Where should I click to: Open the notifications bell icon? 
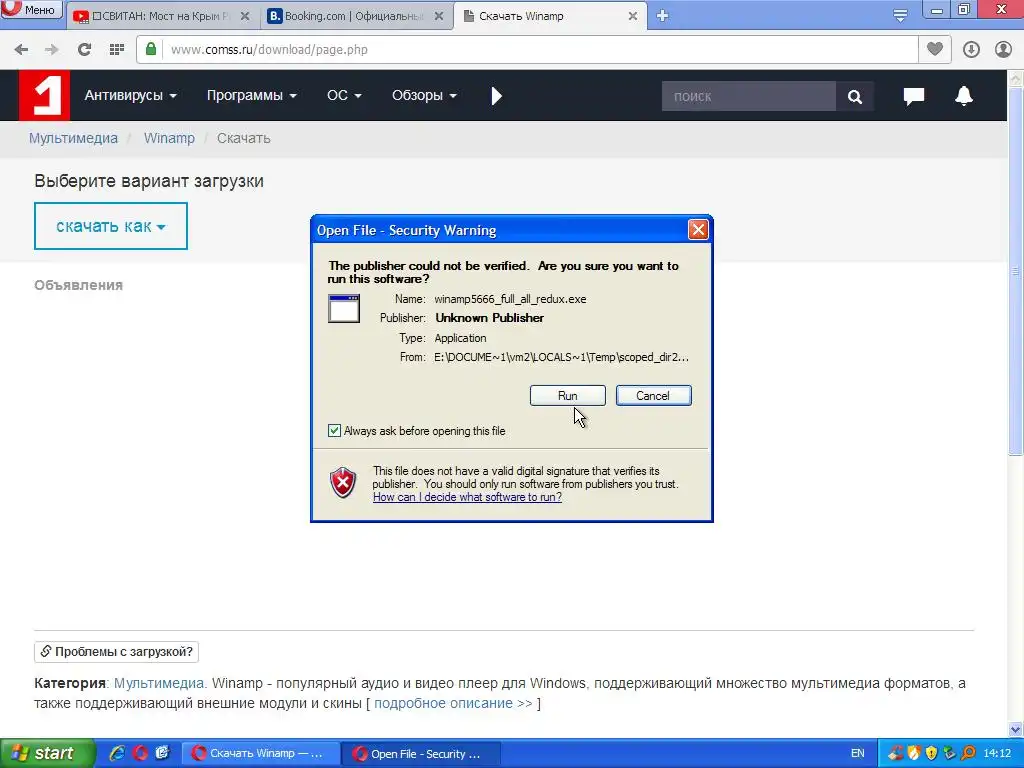[964, 95]
